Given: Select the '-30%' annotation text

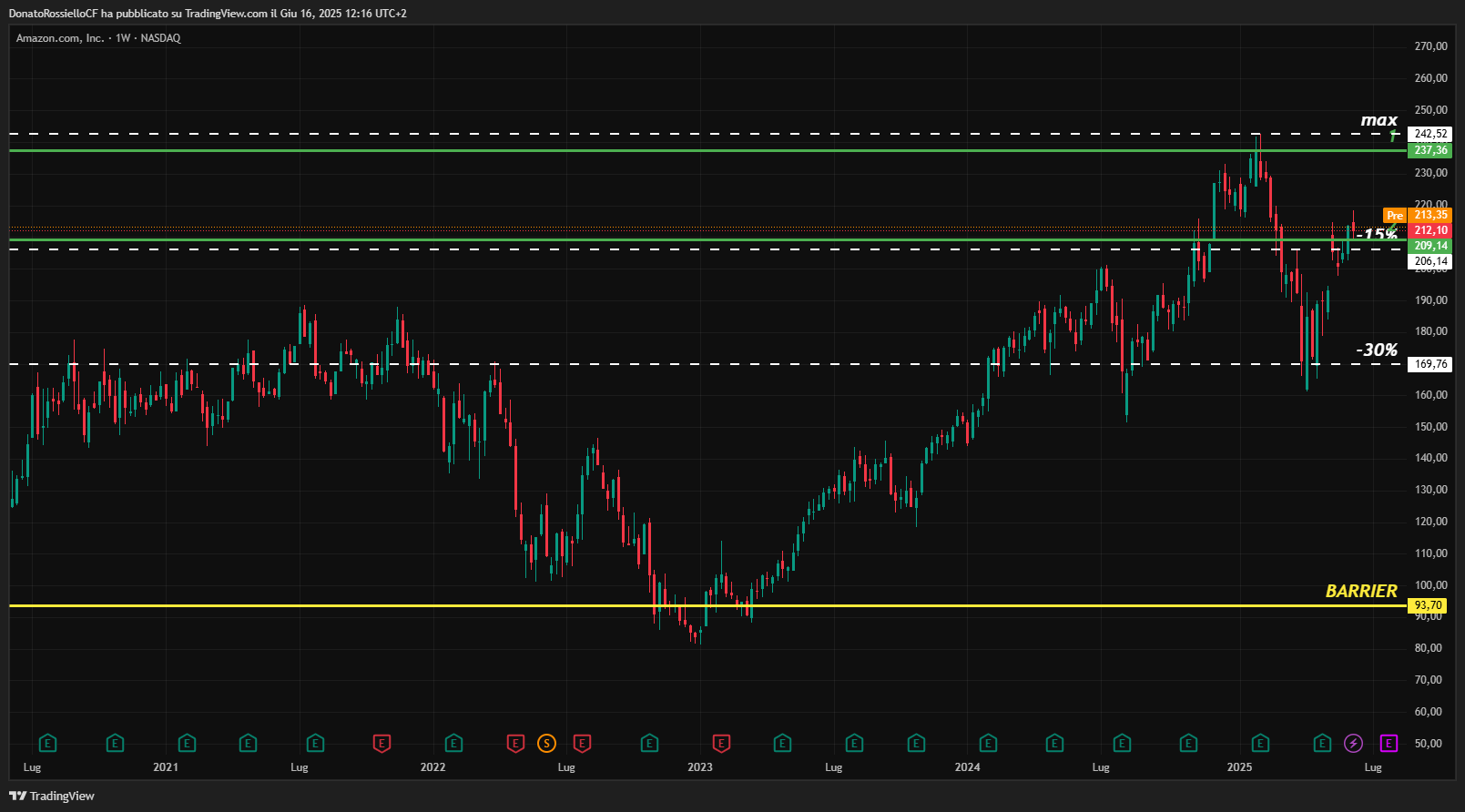Looking at the screenshot, I should (1377, 350).
